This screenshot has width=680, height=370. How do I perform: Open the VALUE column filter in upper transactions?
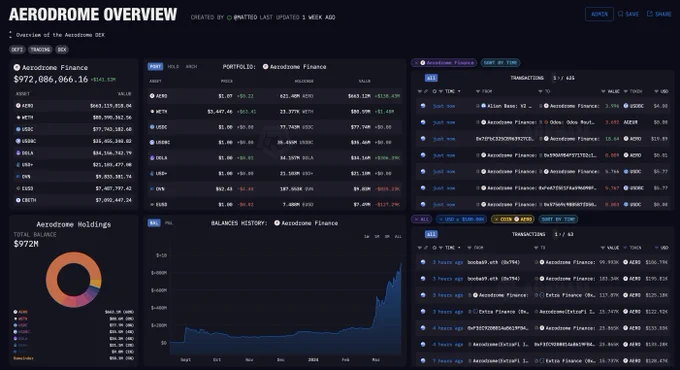(x=603, y=92)
